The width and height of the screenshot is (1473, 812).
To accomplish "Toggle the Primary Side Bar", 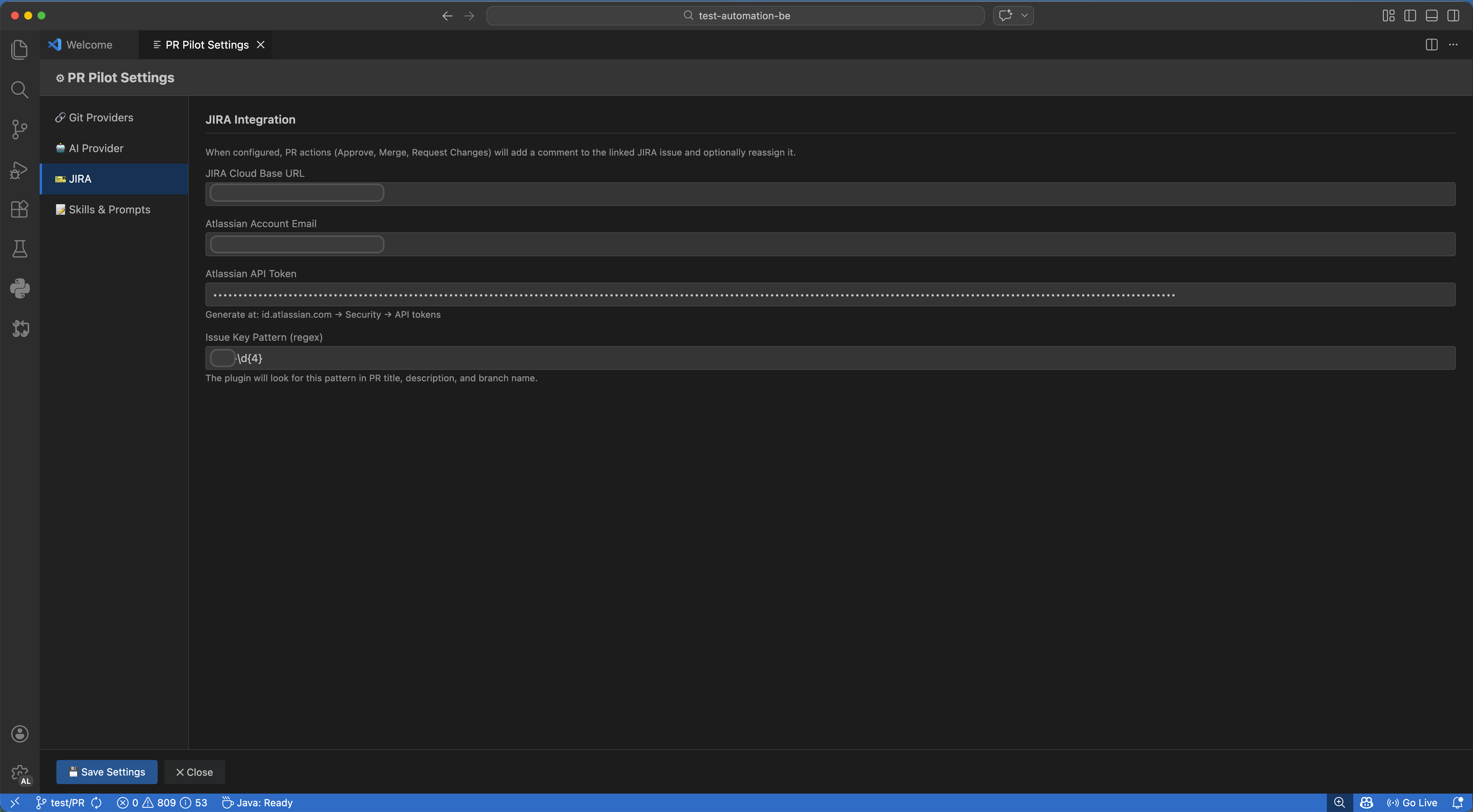I will tap(1410, 16).
